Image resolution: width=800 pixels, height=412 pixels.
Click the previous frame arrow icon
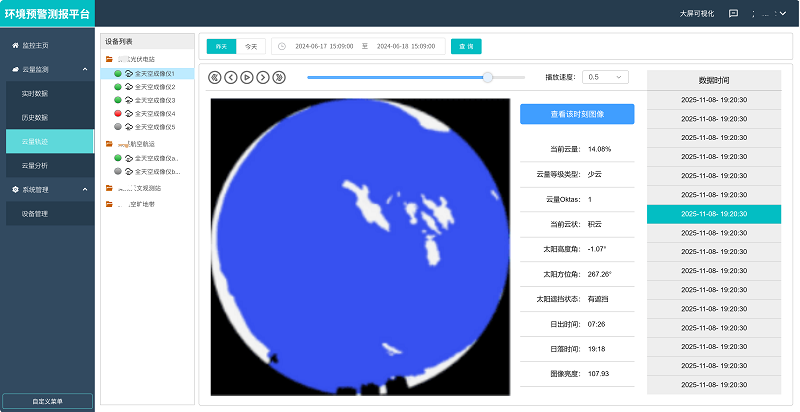(231, 77)
